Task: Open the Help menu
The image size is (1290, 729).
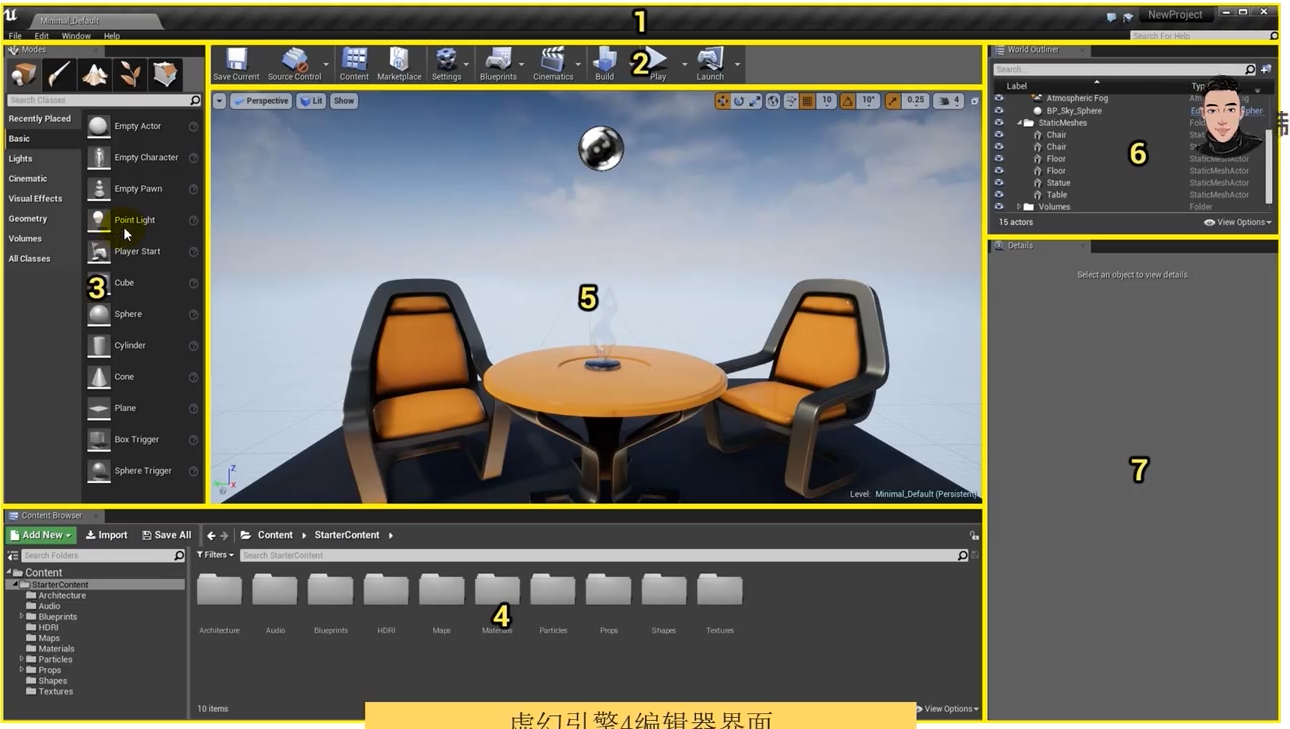Action: [x=112, y=36]
